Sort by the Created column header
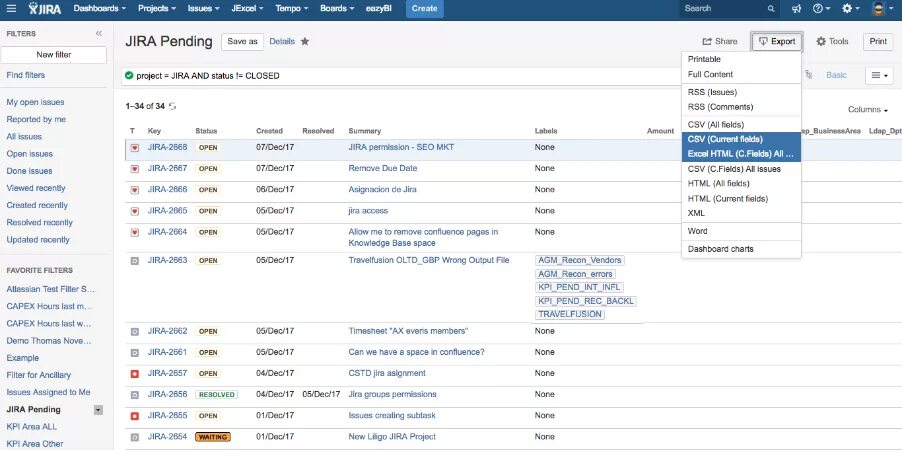 pos(269,131)
